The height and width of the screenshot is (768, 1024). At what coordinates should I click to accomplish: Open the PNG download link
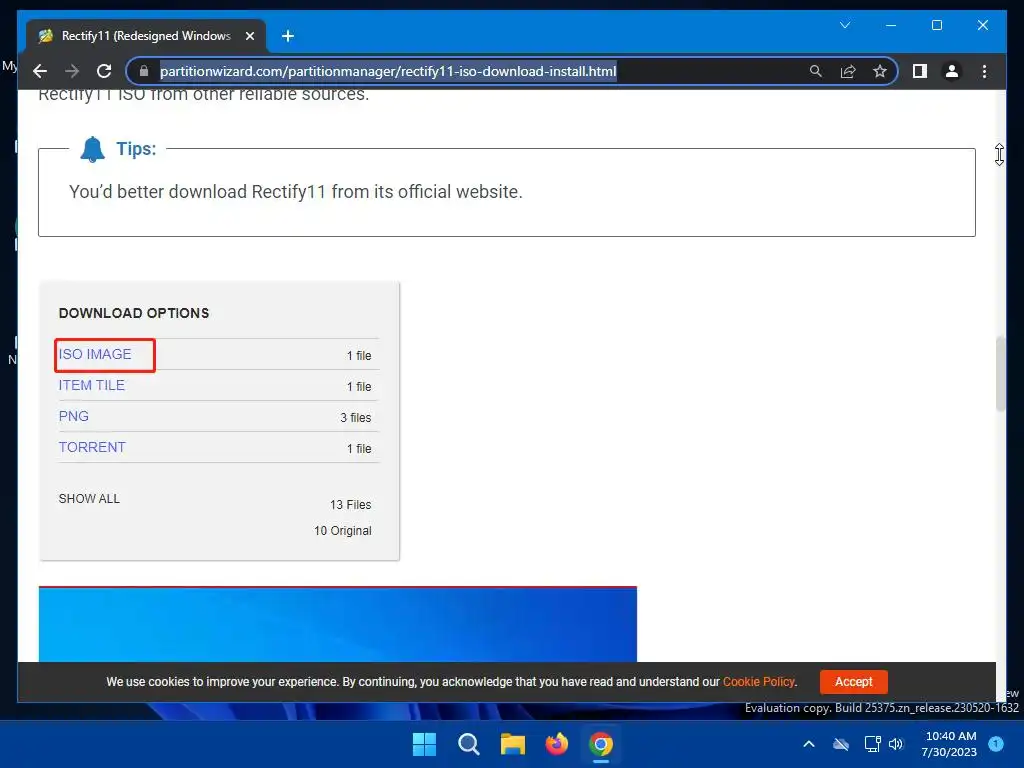[74, 416]
